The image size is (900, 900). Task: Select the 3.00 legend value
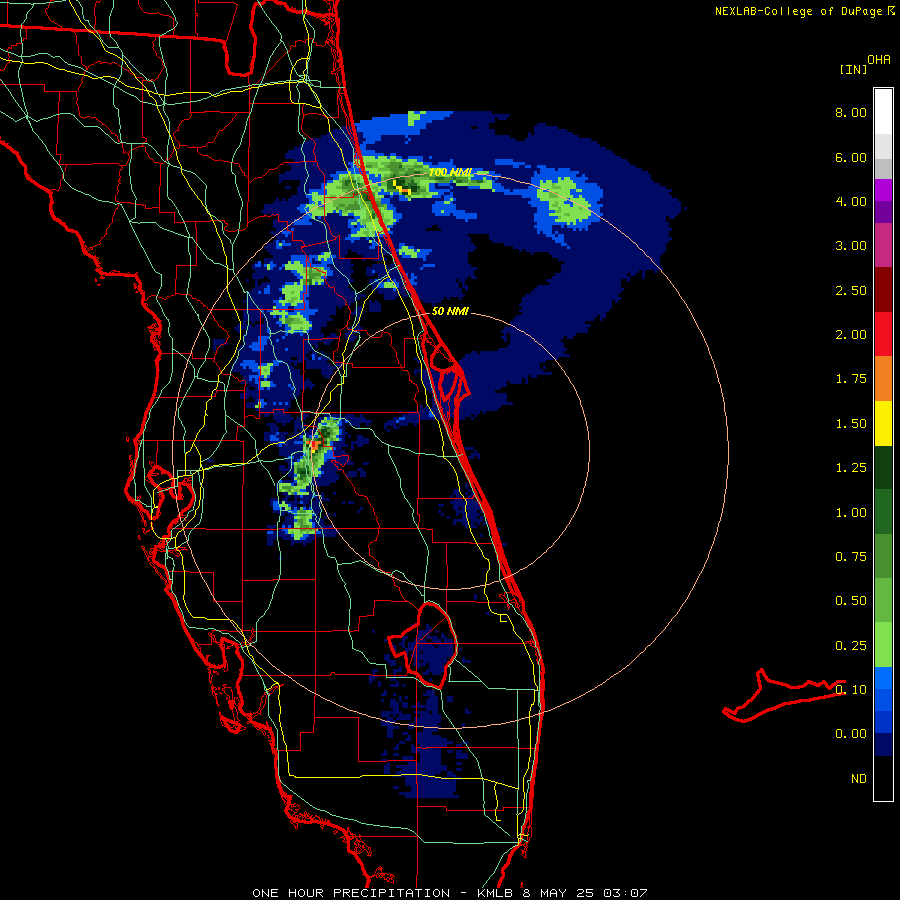(x=851, y=246)
